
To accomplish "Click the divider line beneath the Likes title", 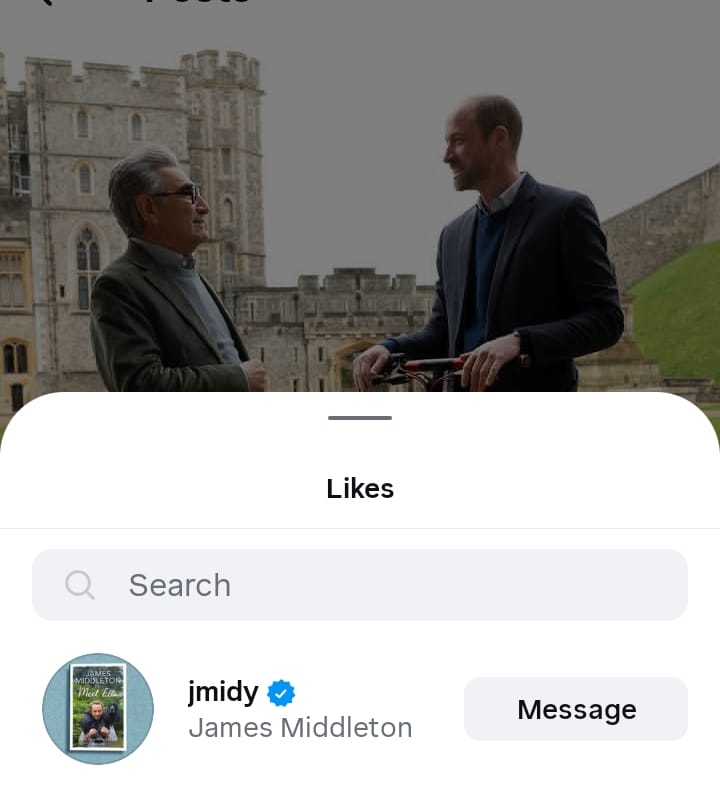I will (x=360, y=528).
